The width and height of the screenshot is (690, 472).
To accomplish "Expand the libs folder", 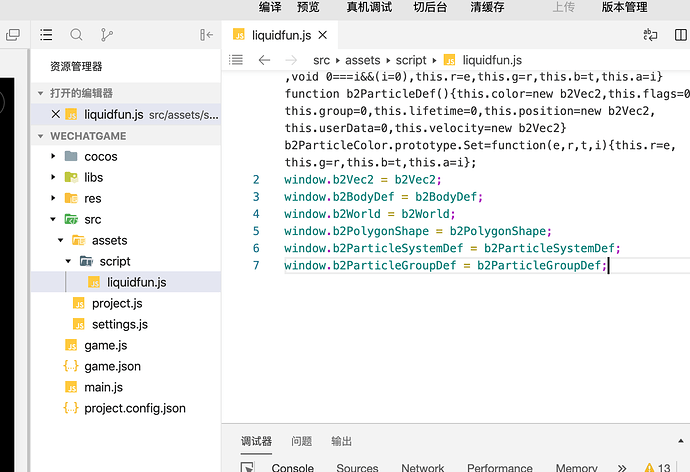I will coord(54,177).
